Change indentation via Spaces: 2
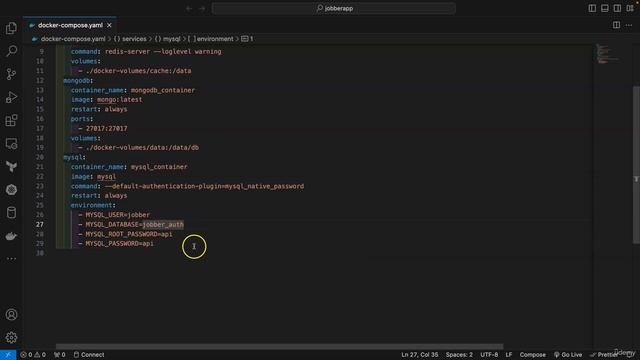The image size is (640, 360). (459, 355)
